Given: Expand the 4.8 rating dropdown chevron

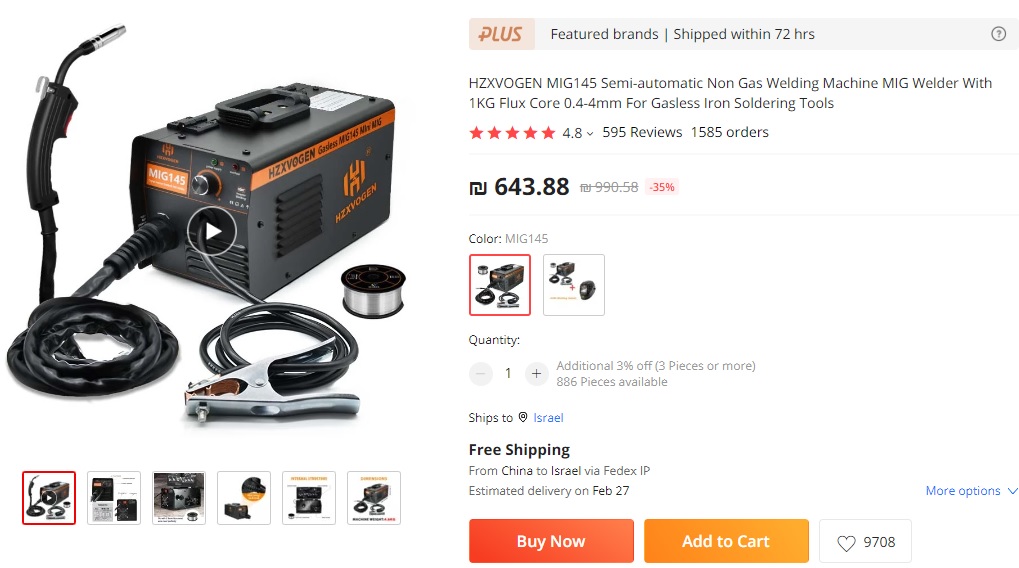Looking at the screenshot, I should click(x=590, y=133).
